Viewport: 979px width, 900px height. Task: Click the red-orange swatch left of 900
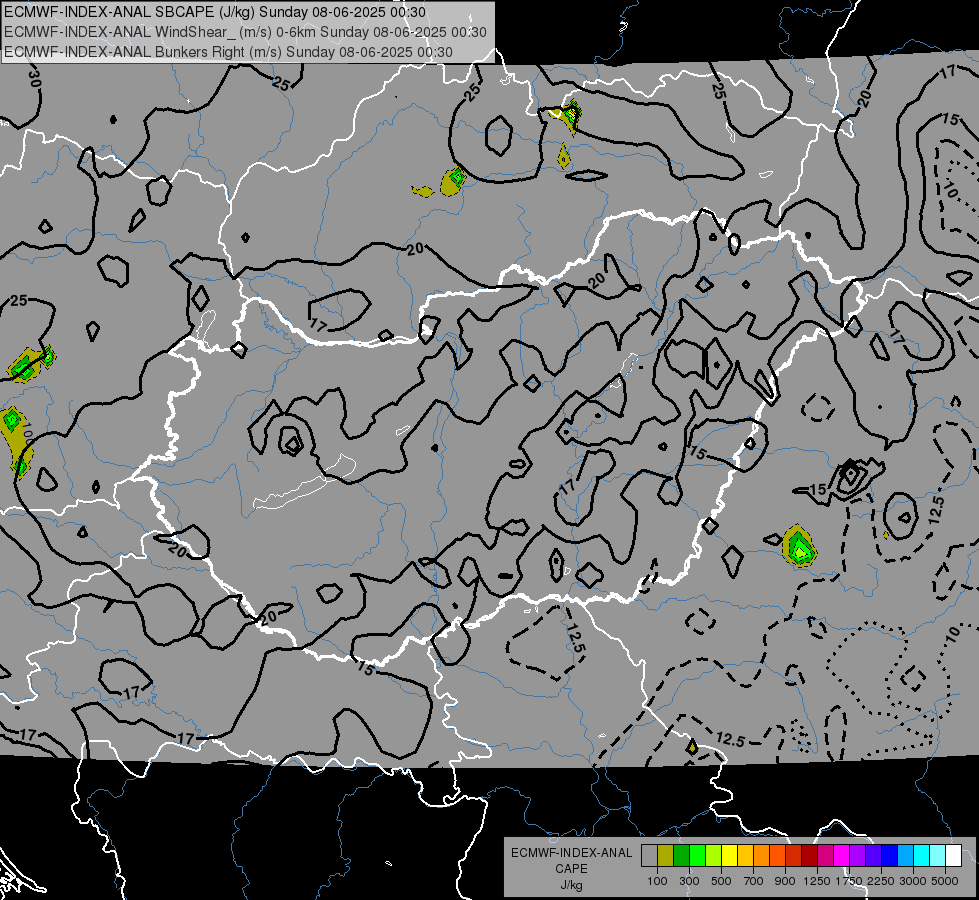[x=777, y=856]
